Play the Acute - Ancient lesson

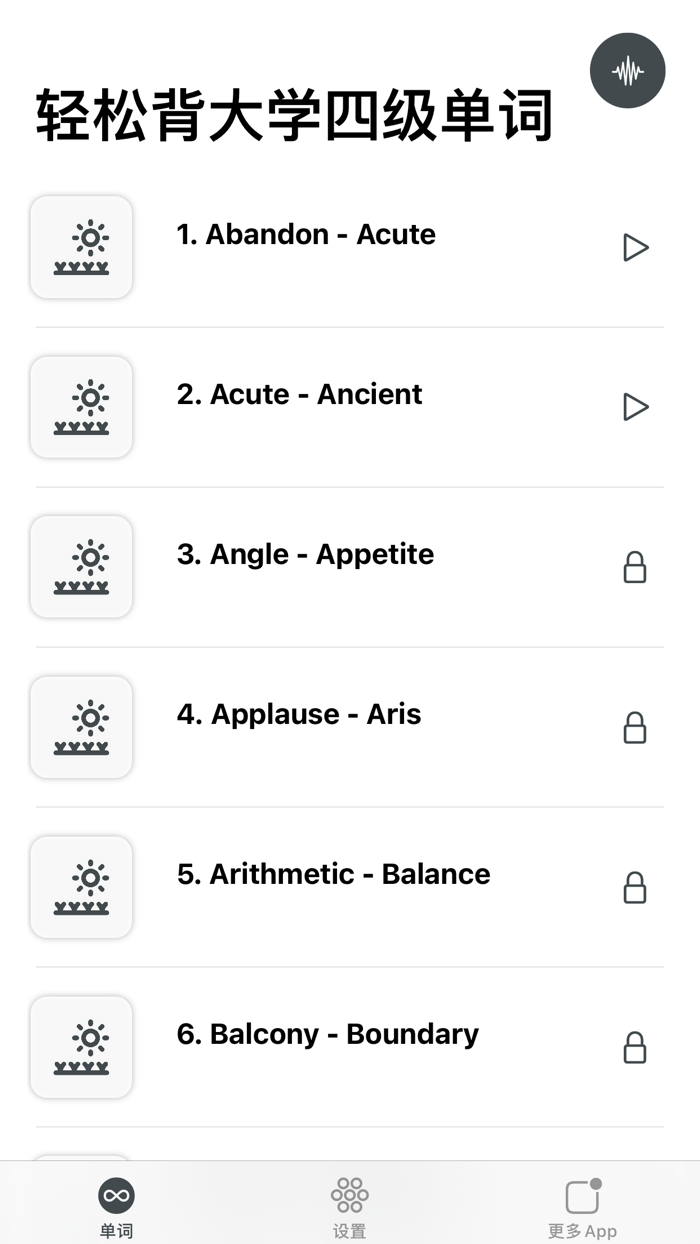[x=636, y=407]
